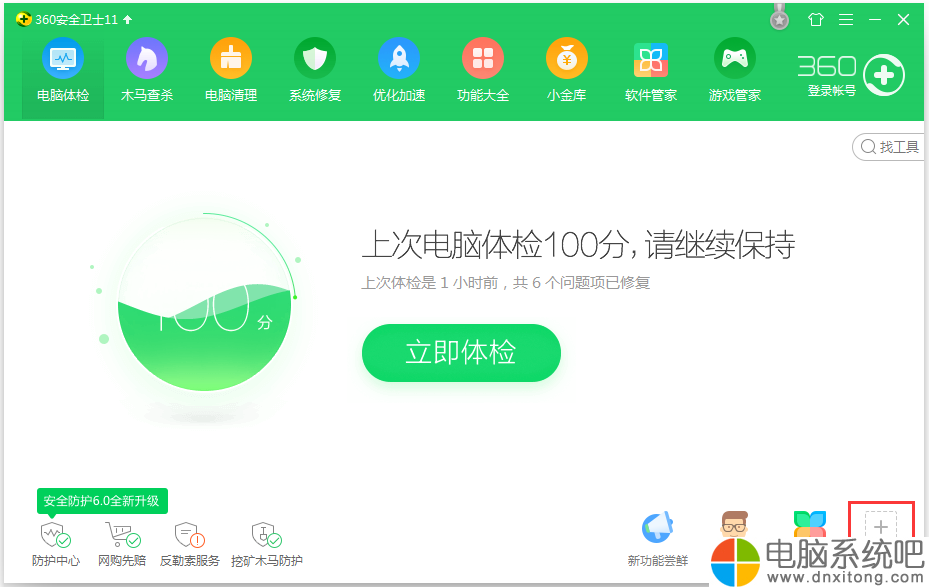This screenshot has height=587, width=929.
Task: Open the main menu hamburger icon
Action: point(846,20)
